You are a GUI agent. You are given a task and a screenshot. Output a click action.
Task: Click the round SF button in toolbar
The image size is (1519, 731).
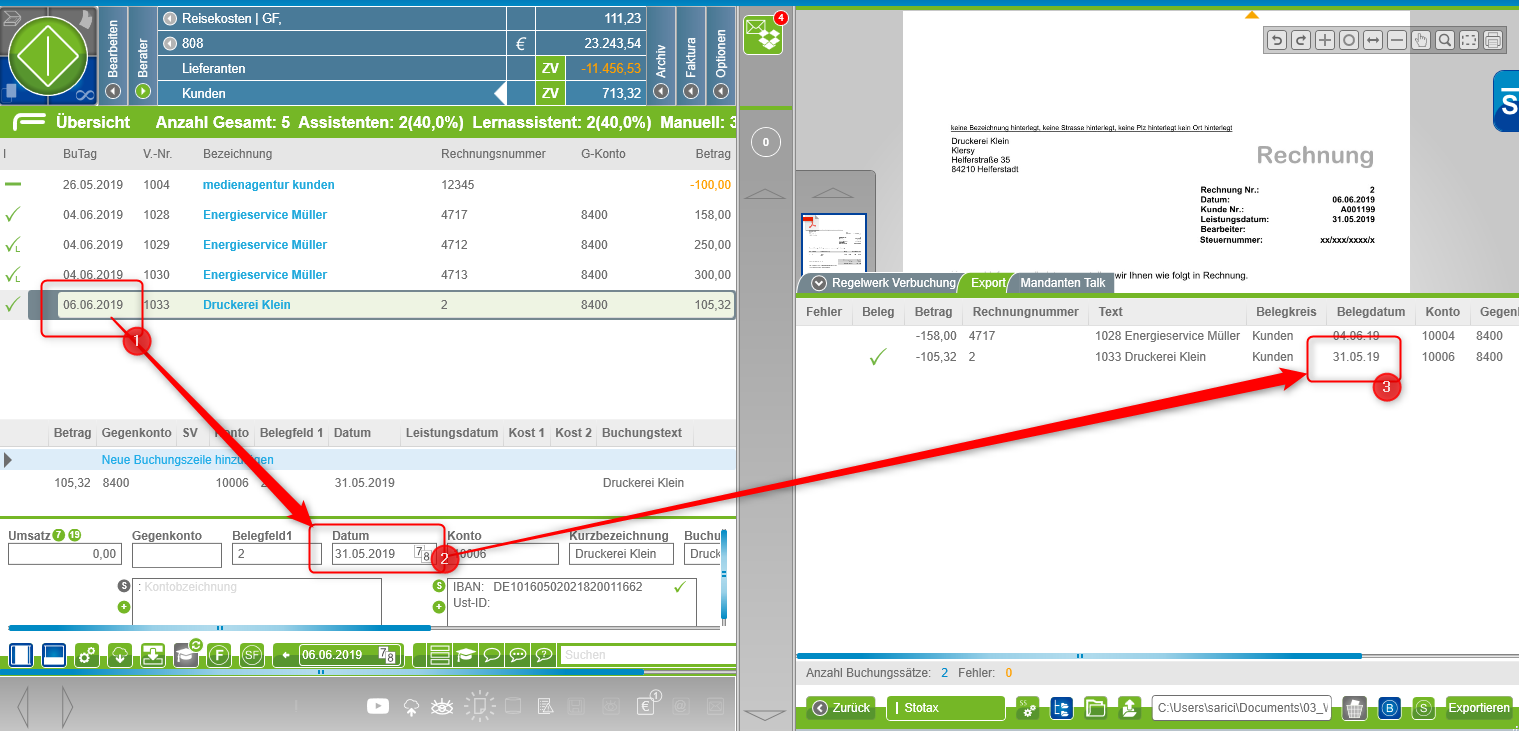tap(252, 655)
